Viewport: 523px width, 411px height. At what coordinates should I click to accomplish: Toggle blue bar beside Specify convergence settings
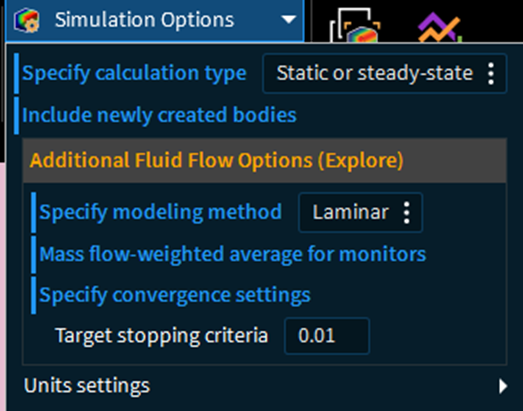coord(33,295)
